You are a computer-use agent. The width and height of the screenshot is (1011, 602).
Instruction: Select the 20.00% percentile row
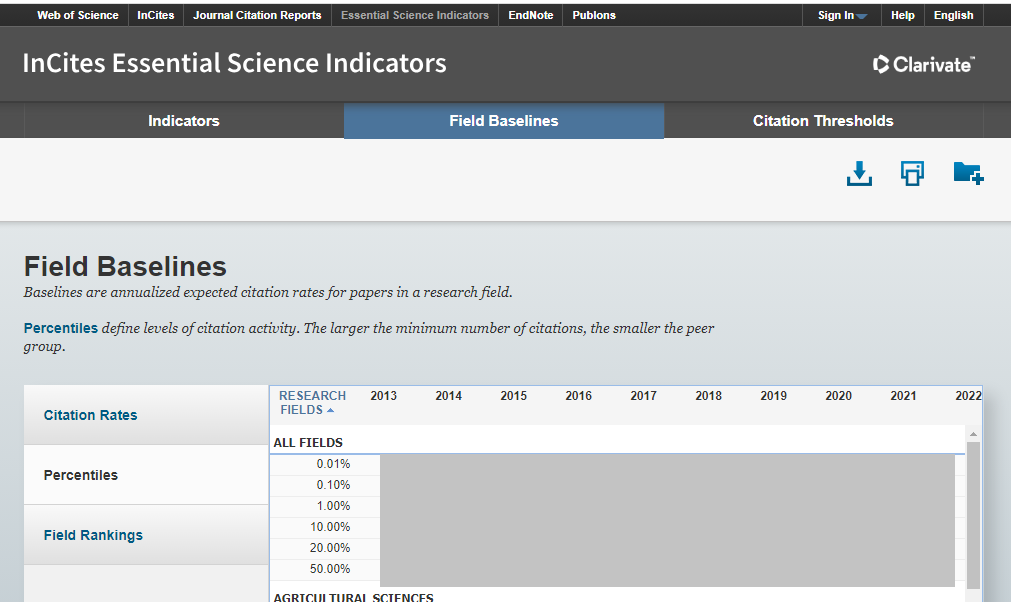click(617, 548)
